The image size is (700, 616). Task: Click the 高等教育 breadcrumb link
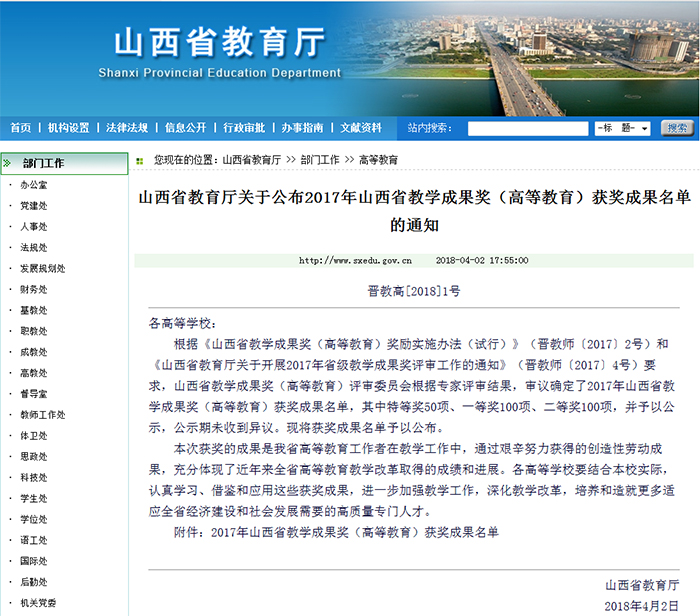coord(378,160)
